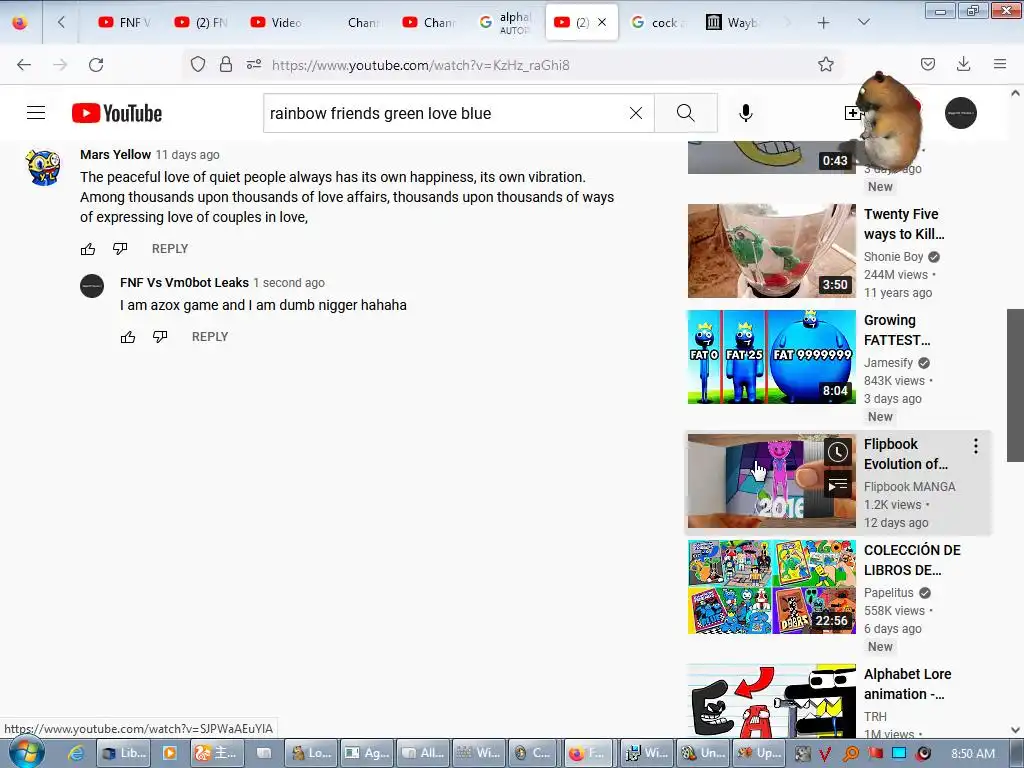1024x768 pixels.
Task: Reply to the FNF Vs Vm0bot Leaks comment
Action: [x=210, y=337]
